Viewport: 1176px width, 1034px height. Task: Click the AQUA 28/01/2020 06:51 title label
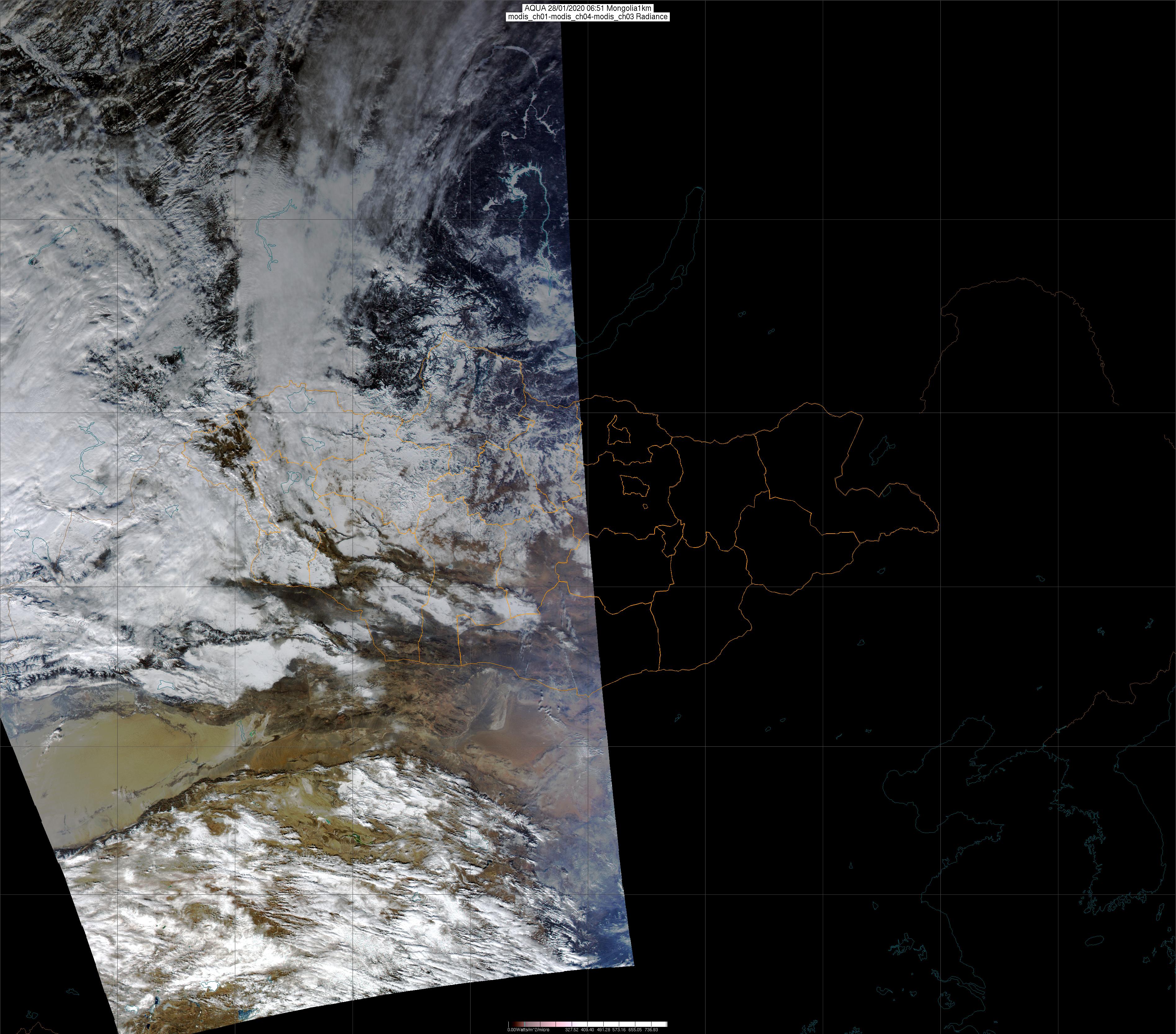point(588,7)
